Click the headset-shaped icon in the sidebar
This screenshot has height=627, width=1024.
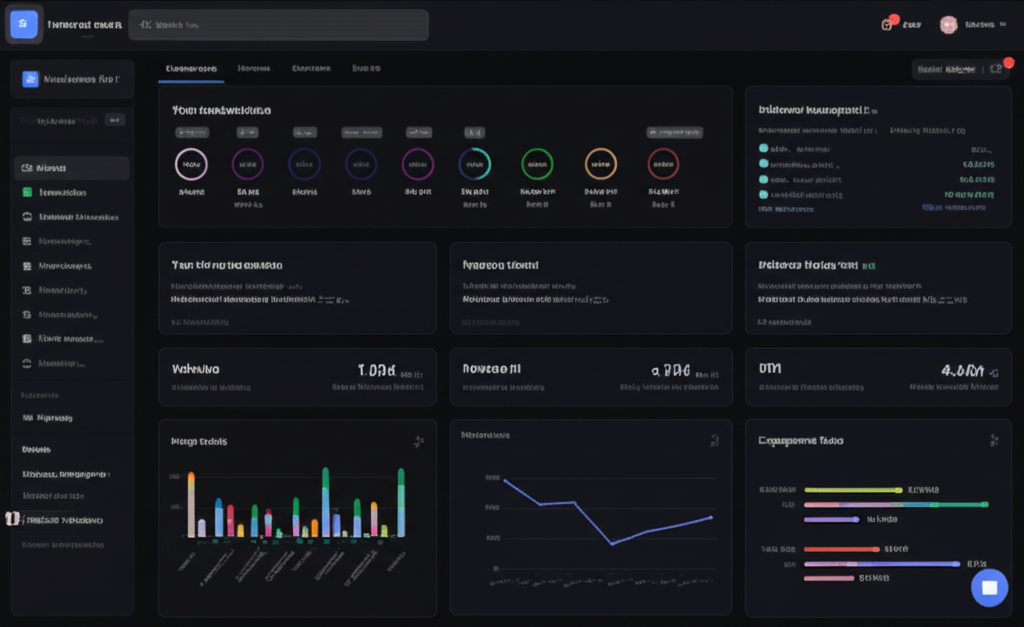click(x=27, y=216)
